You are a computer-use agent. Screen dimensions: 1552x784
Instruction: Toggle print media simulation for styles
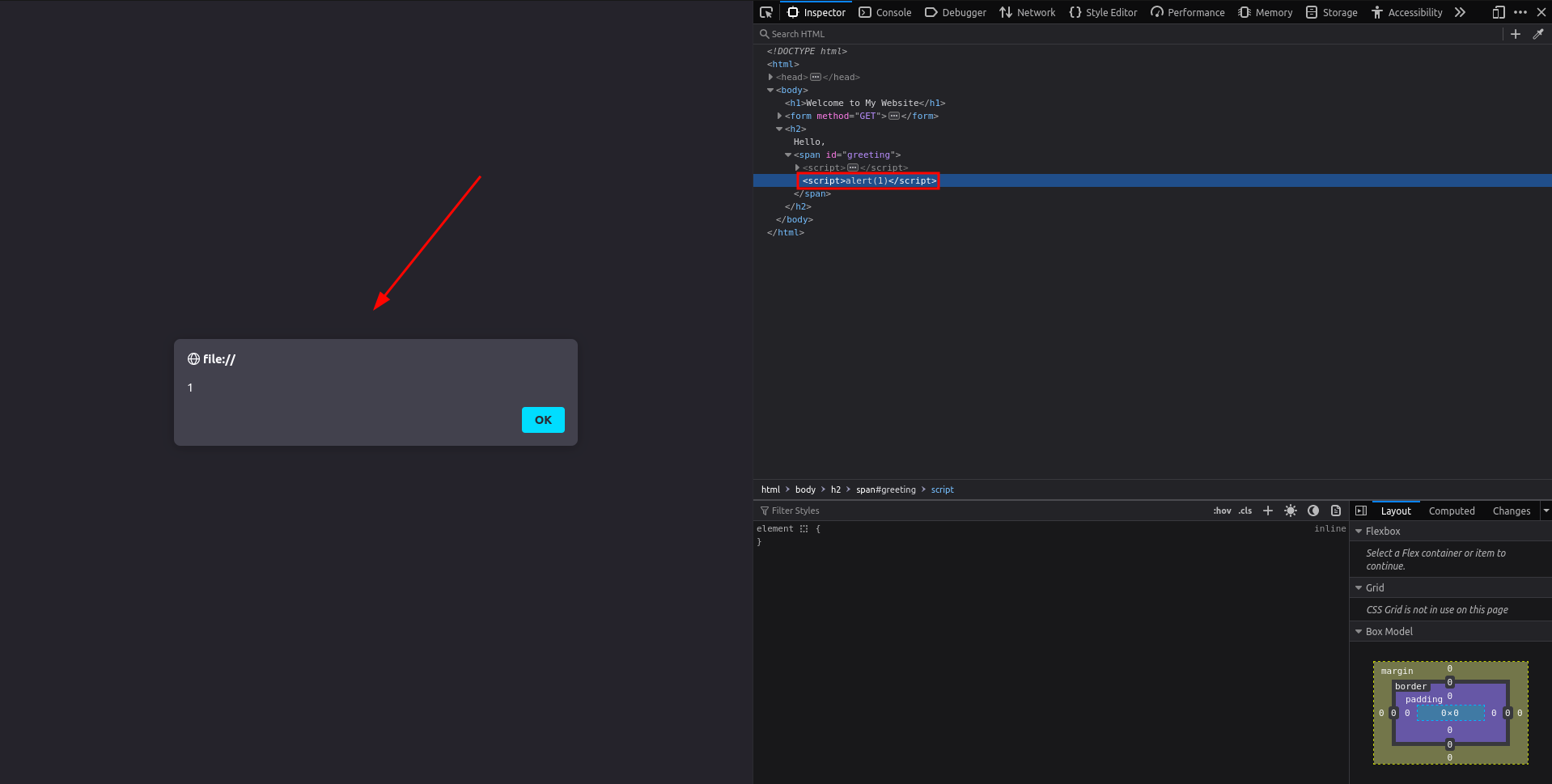1336,511
